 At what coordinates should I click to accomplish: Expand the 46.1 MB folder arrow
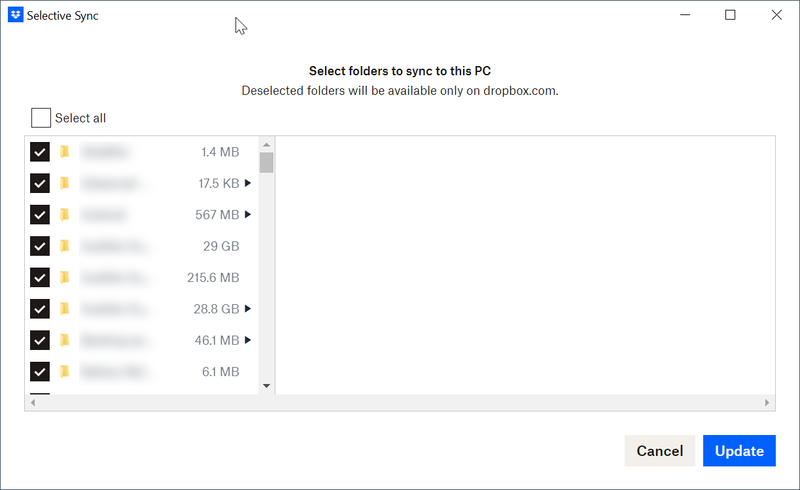tap(248, 340)
